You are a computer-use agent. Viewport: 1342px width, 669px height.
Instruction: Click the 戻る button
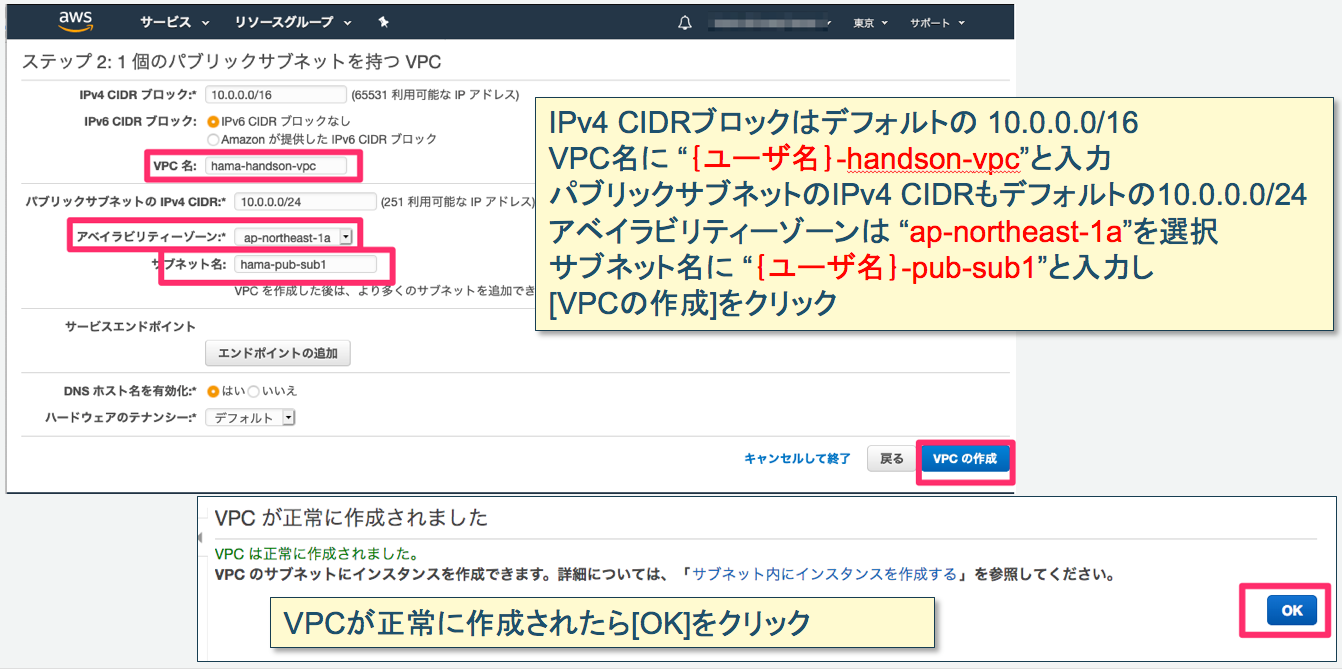click(x=891, y=459)
